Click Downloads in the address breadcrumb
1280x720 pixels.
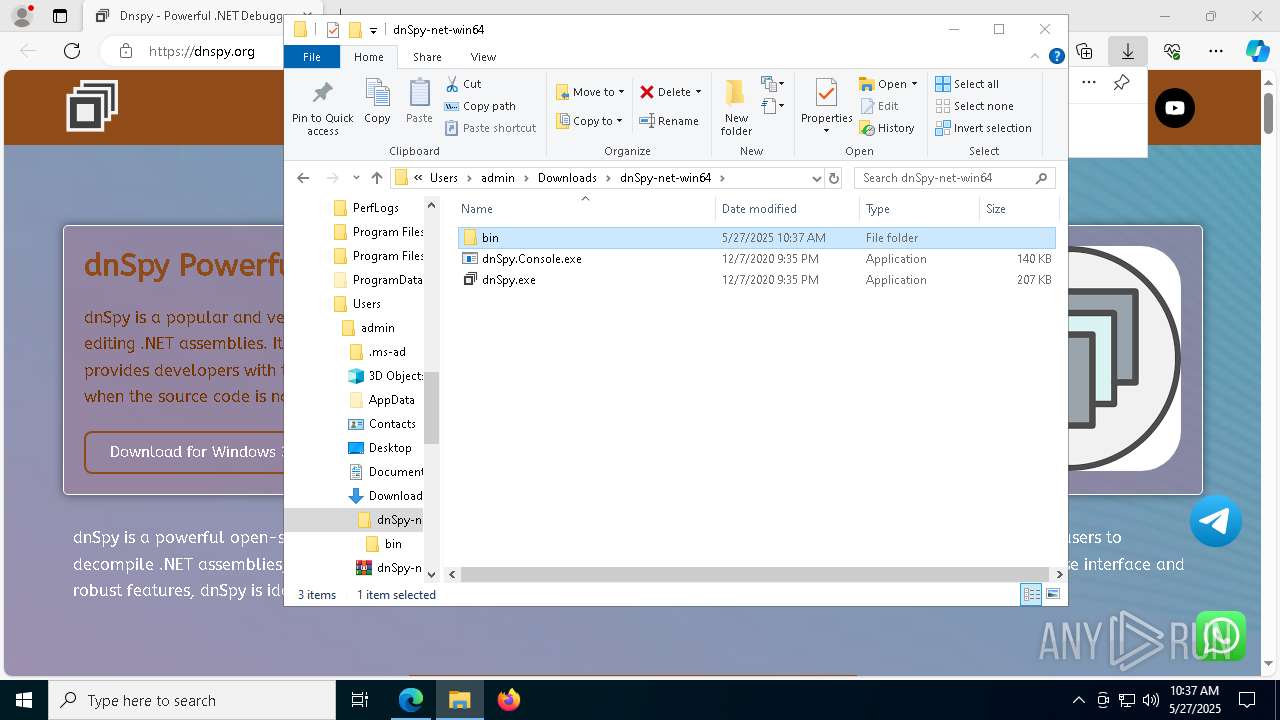coord(567,178)
